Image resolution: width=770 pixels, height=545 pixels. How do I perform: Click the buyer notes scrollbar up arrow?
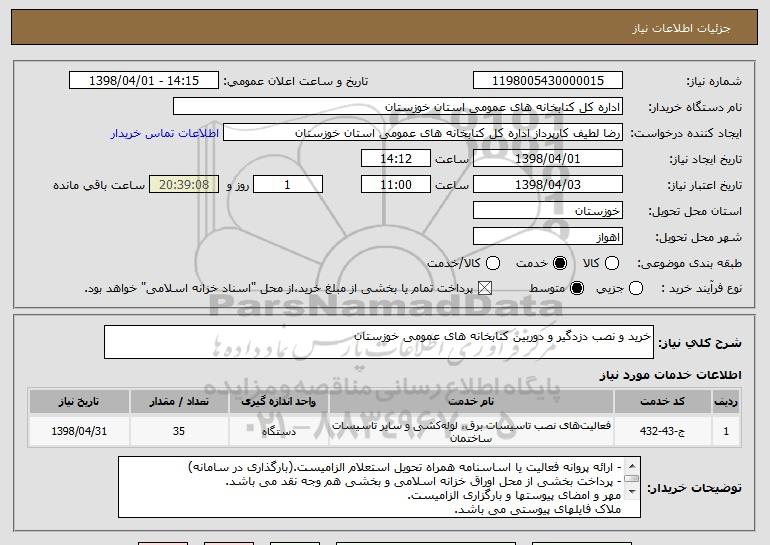(632, 465)
